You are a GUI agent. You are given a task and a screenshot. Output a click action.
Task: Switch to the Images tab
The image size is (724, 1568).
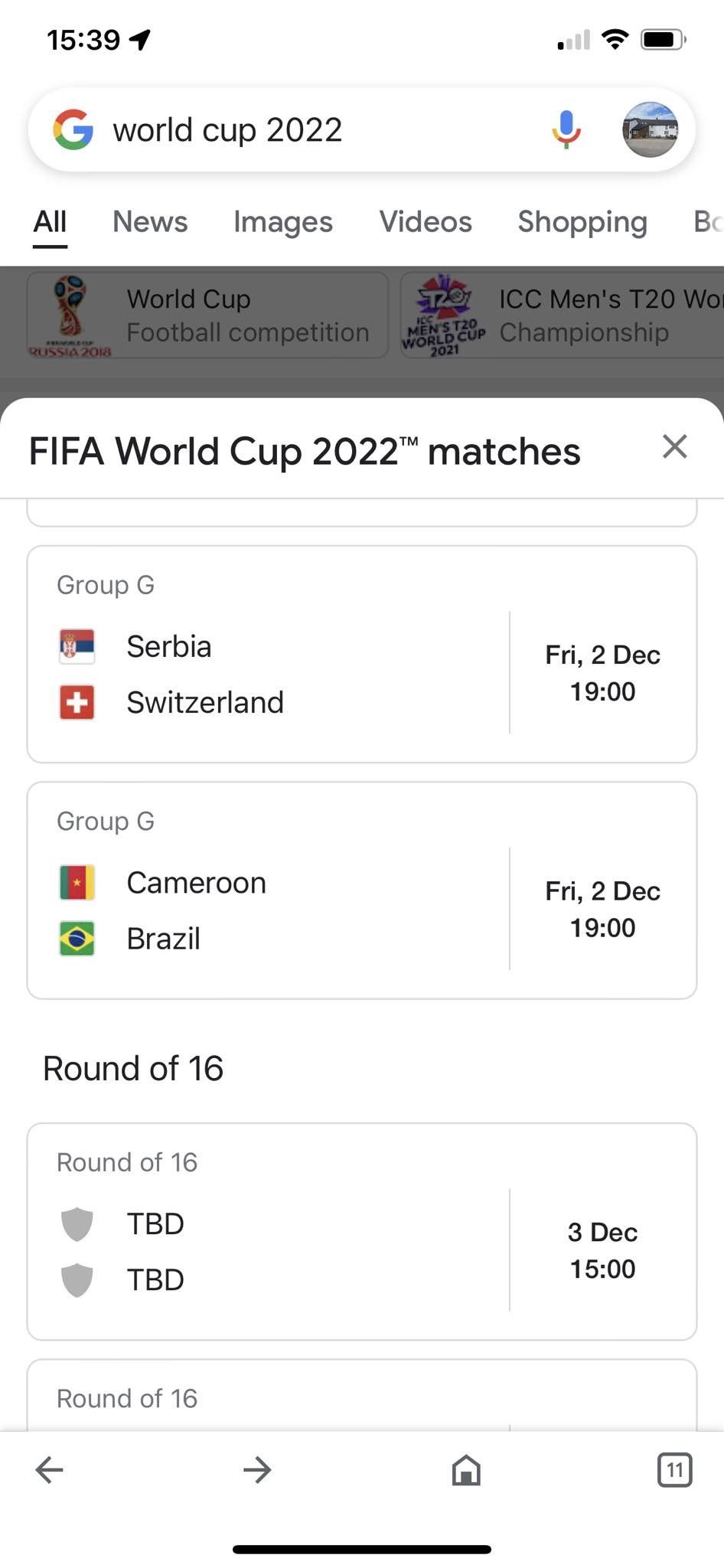point(283,222)
